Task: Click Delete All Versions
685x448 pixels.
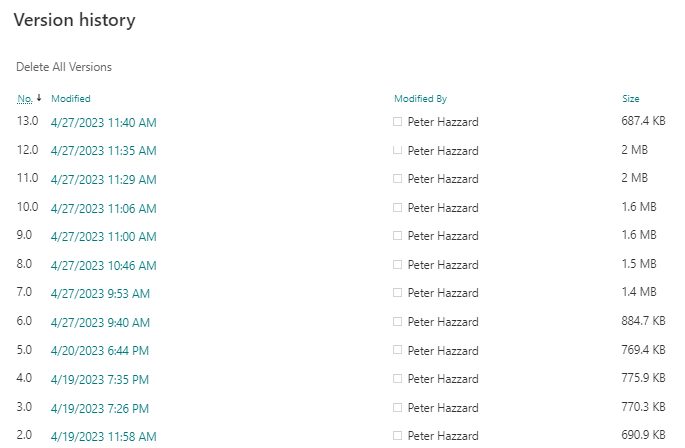Action: [64, 67]
